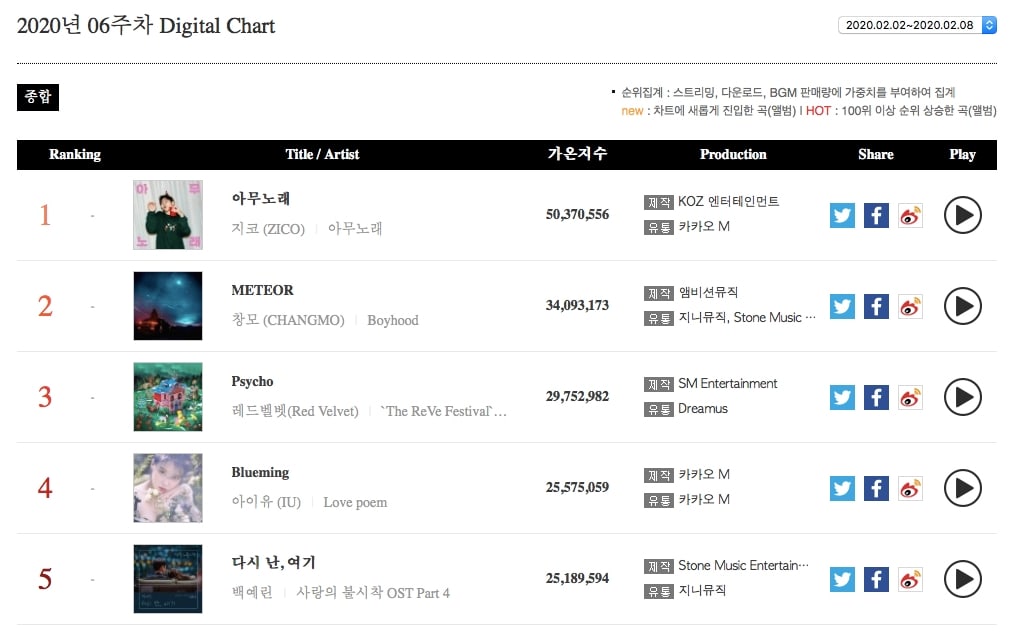1017x632 pixels.
Task: Open the METEOR album artwork
Action: 168,306
